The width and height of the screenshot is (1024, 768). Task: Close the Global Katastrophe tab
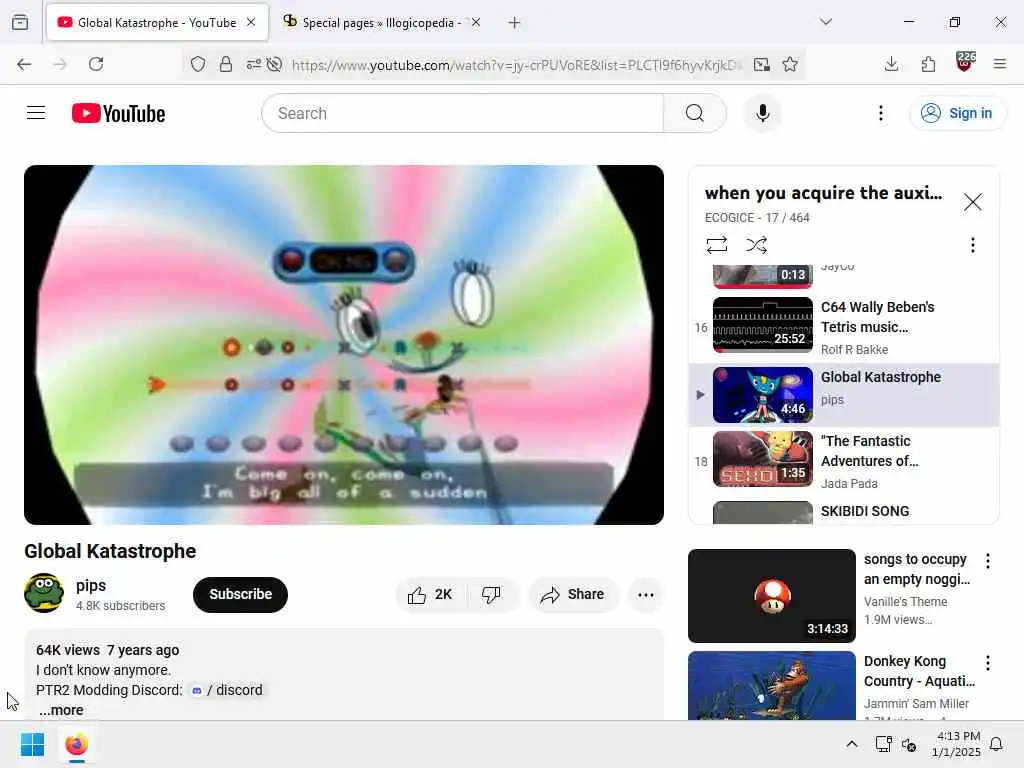[x=251, y=22]
